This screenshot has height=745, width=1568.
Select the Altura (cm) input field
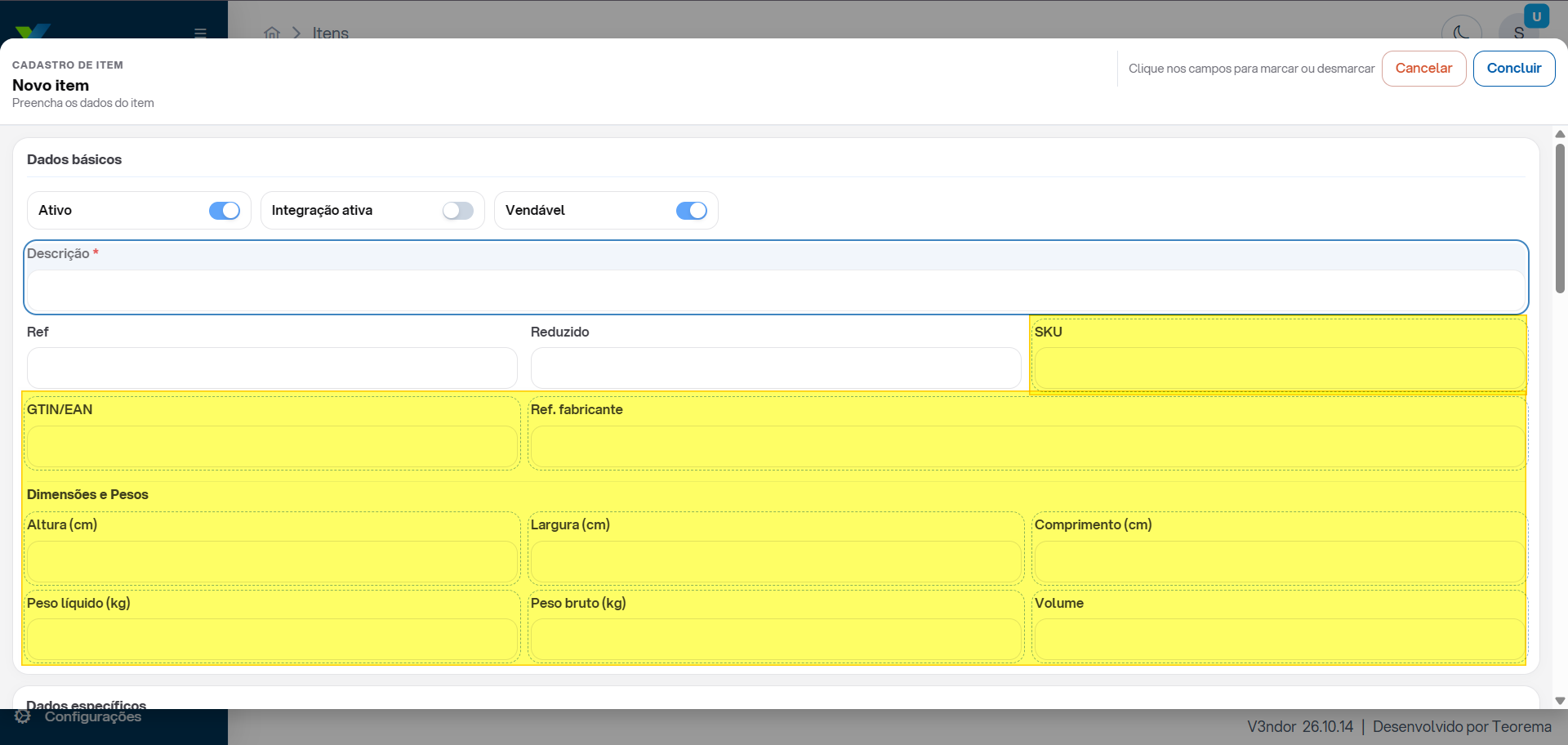coord(272,562)
